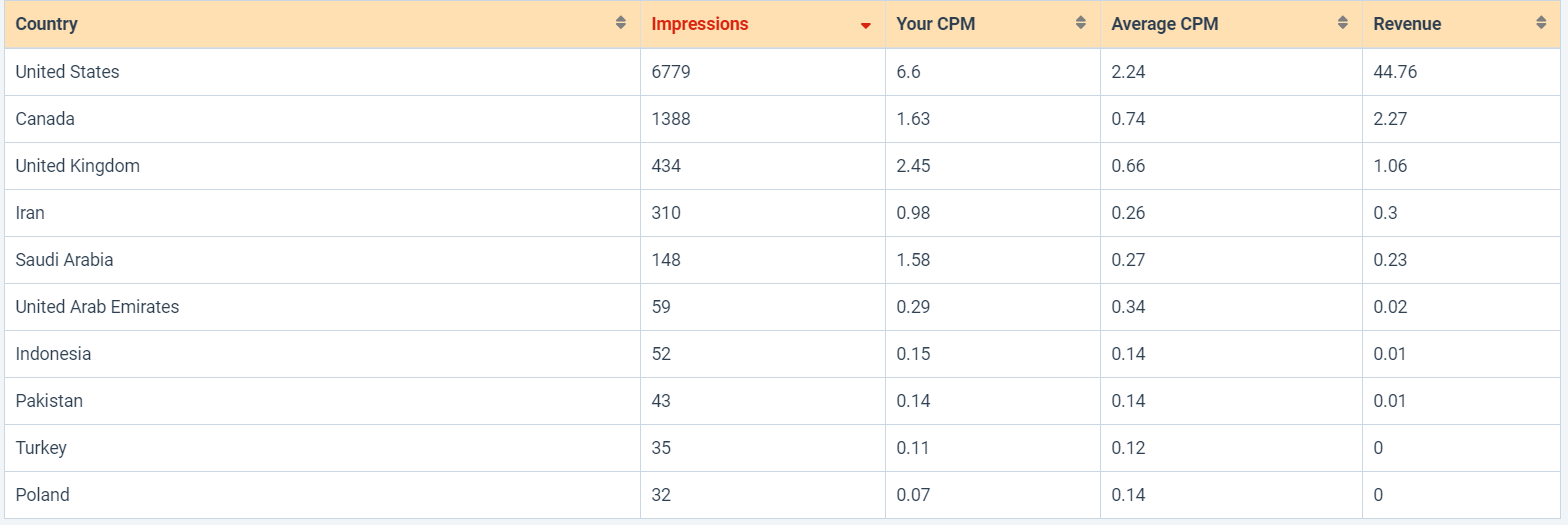The image size is (1568, 525).
Task: Select the United States row
Action: (67, 72)
